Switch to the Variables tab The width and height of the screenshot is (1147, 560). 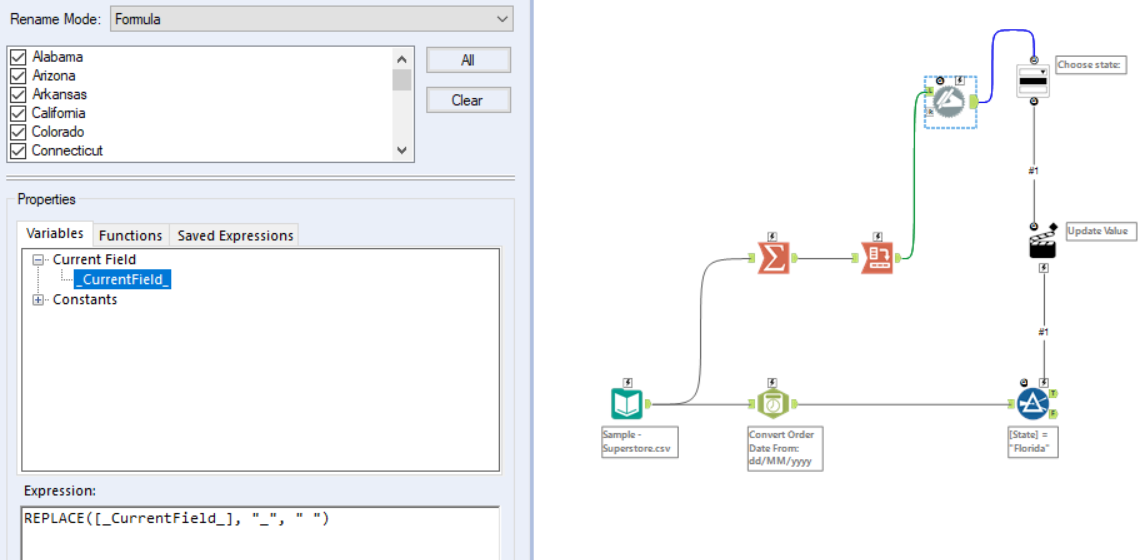(55, 235)
